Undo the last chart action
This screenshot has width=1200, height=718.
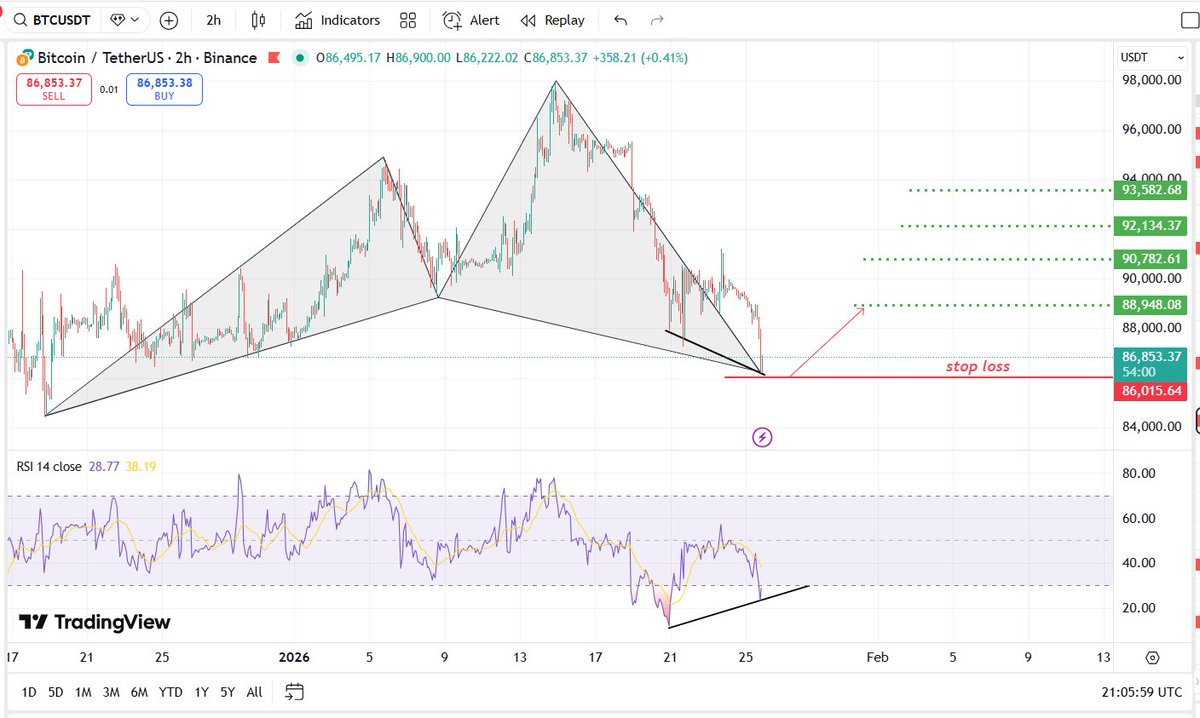coord(621,20)
